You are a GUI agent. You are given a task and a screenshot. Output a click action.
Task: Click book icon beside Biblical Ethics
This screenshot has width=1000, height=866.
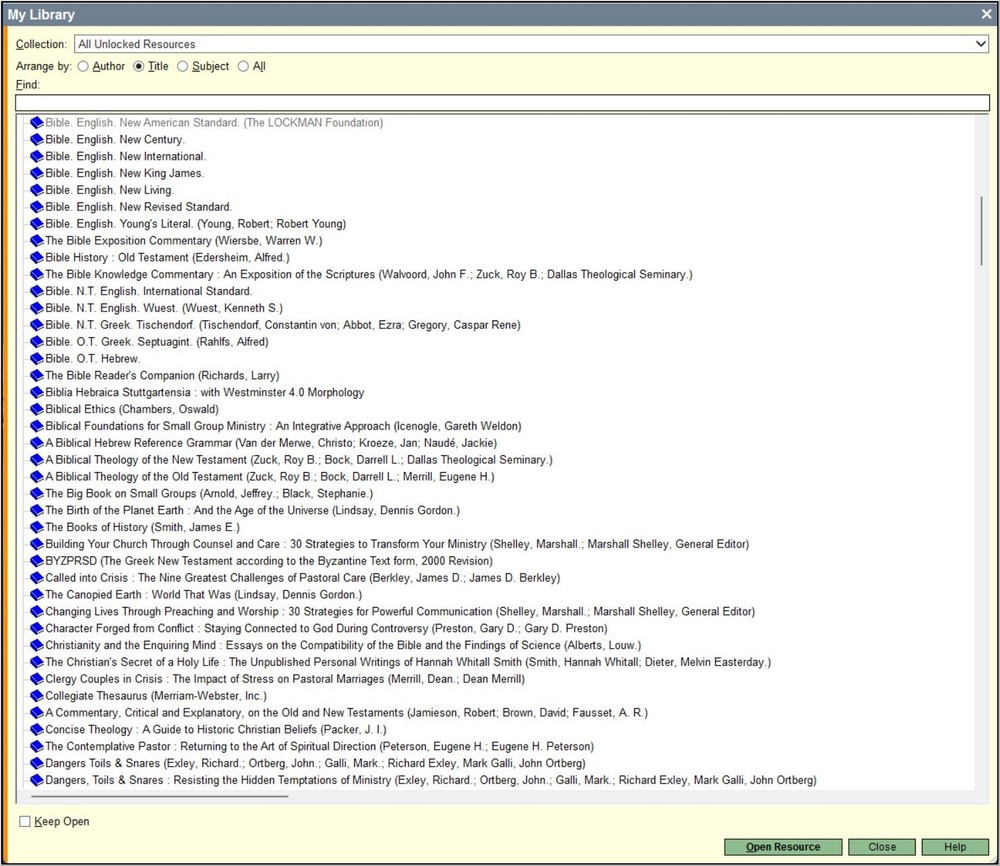tap(37, 409)
